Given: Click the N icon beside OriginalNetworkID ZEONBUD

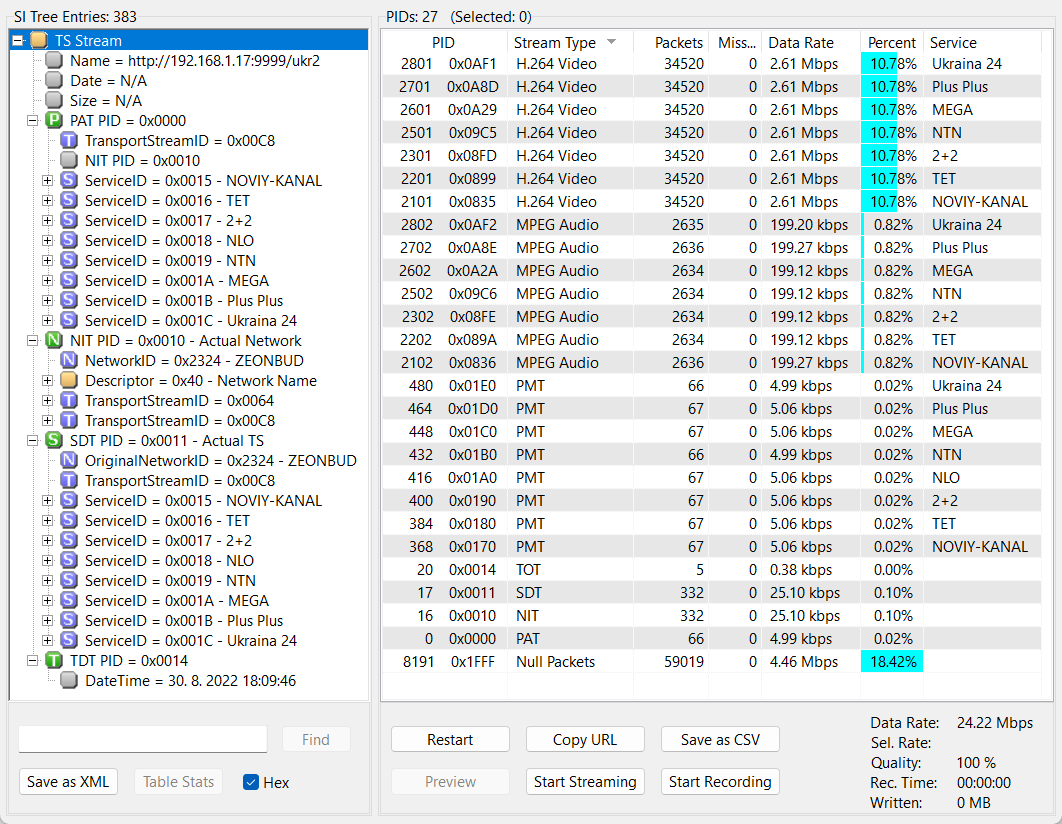Looking at the screenshot, I should pos(68,460).
